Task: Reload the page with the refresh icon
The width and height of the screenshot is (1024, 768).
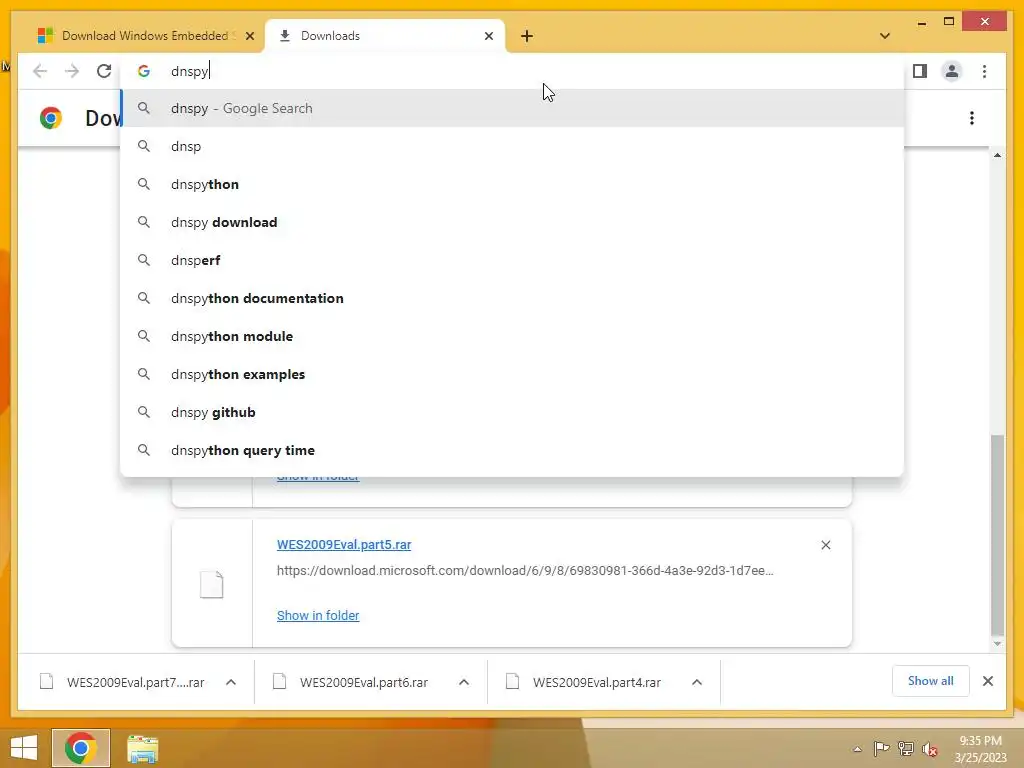Action: click(x=104, y=71)
